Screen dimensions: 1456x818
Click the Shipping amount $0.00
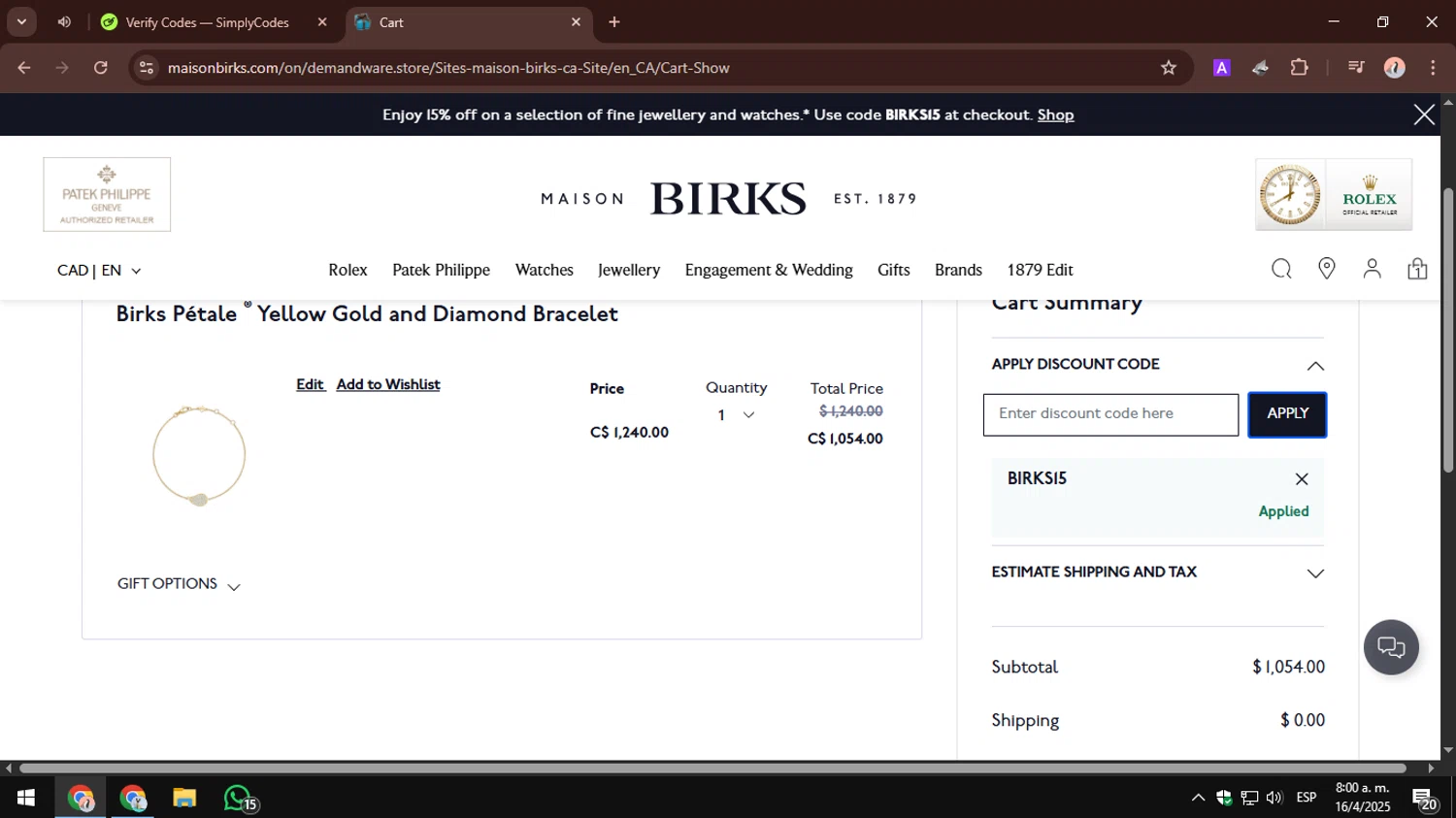point(1303,720)
